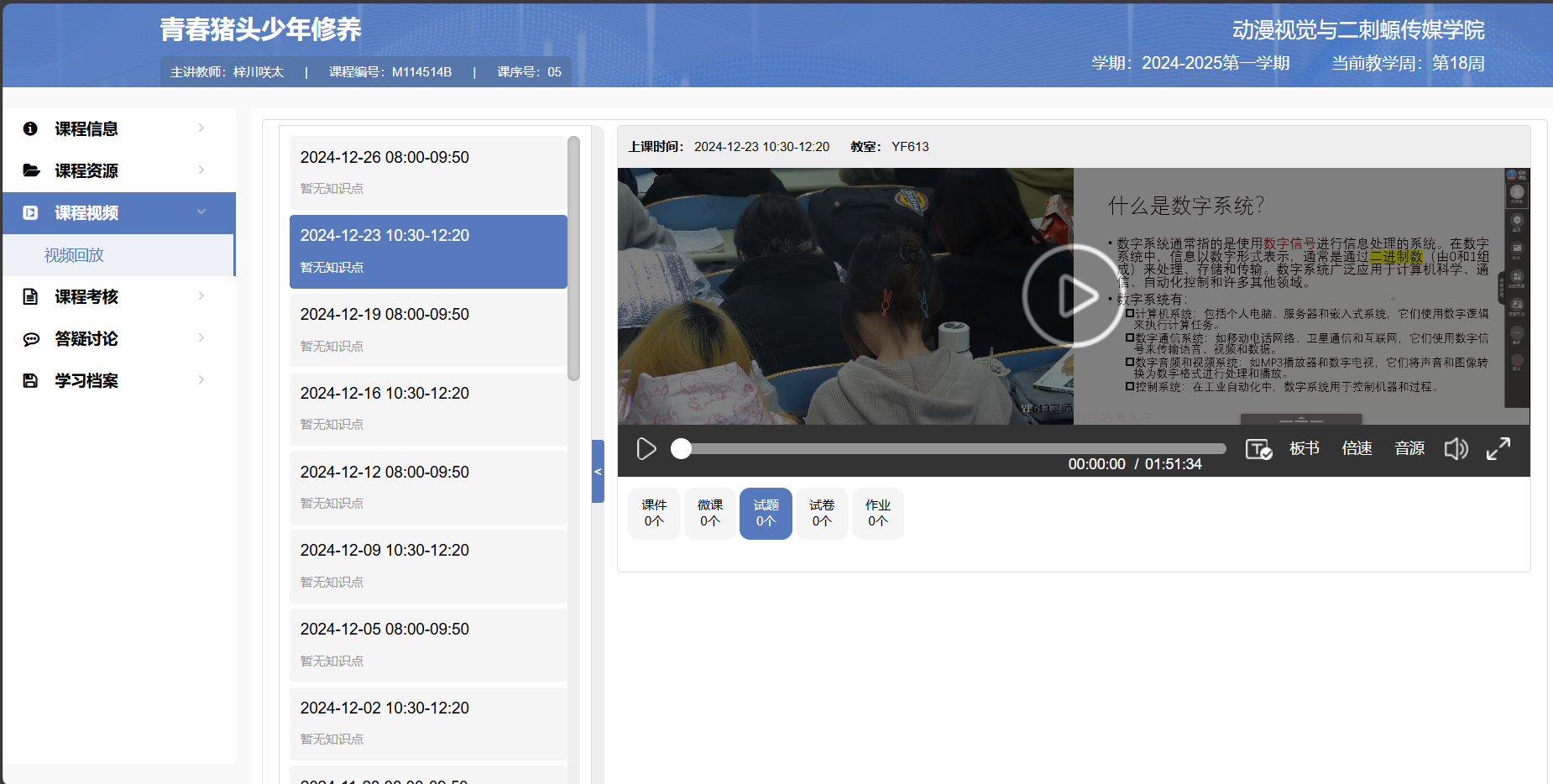Switch to the 微课 tab
The width and height of the screenshot is (1553, 784).
point(710,513)
